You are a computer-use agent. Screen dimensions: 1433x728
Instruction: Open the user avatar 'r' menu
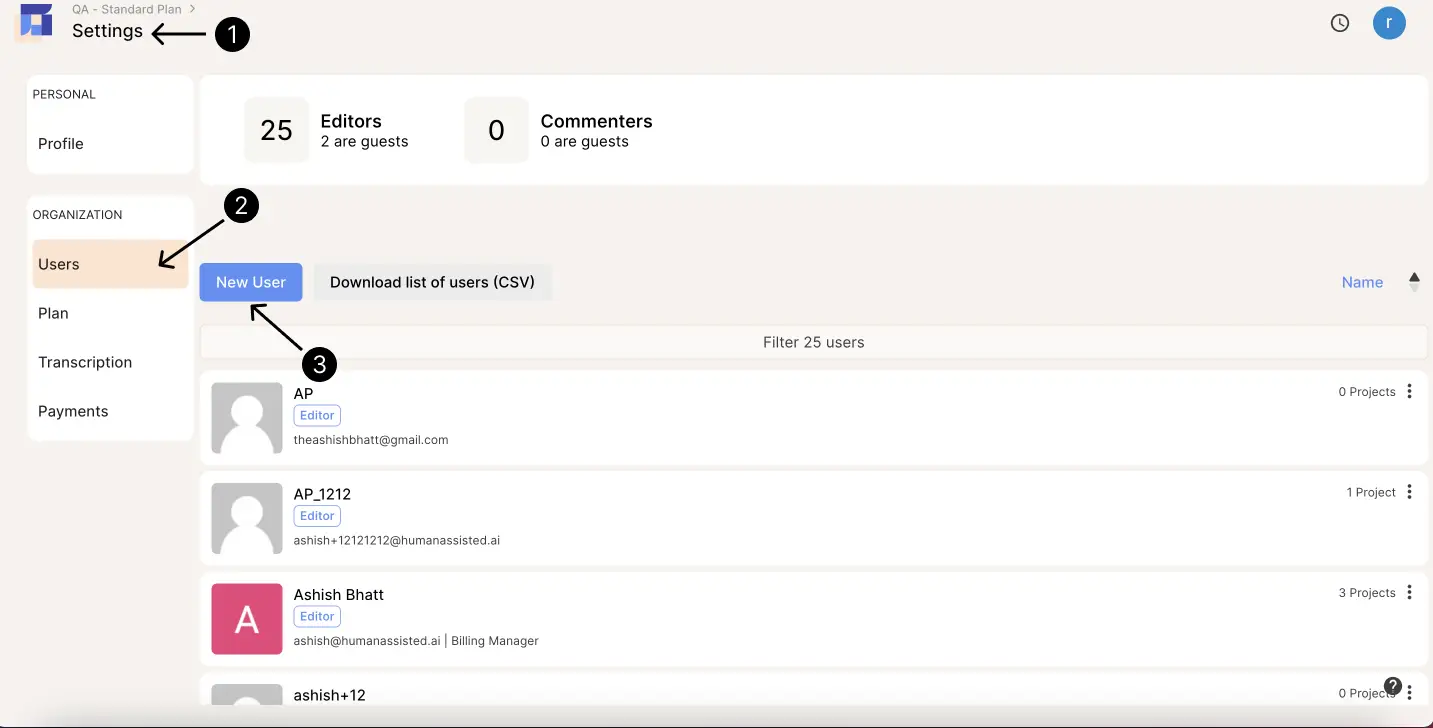[1389, 23]
